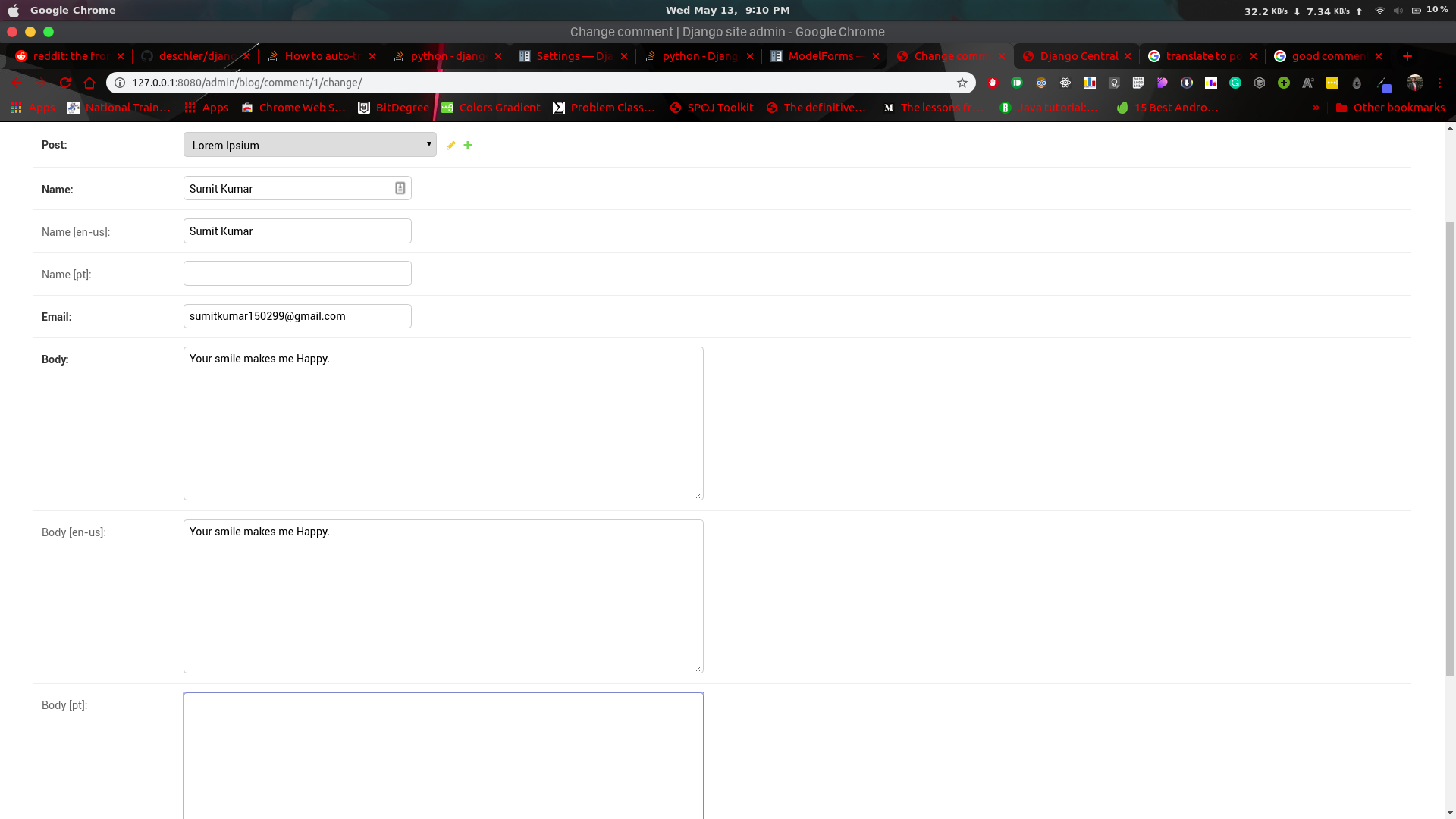This screenshot has height=819, width=1456.
Task: Switch to the translate to po Google tab
Action: [x=1202, y=56]
